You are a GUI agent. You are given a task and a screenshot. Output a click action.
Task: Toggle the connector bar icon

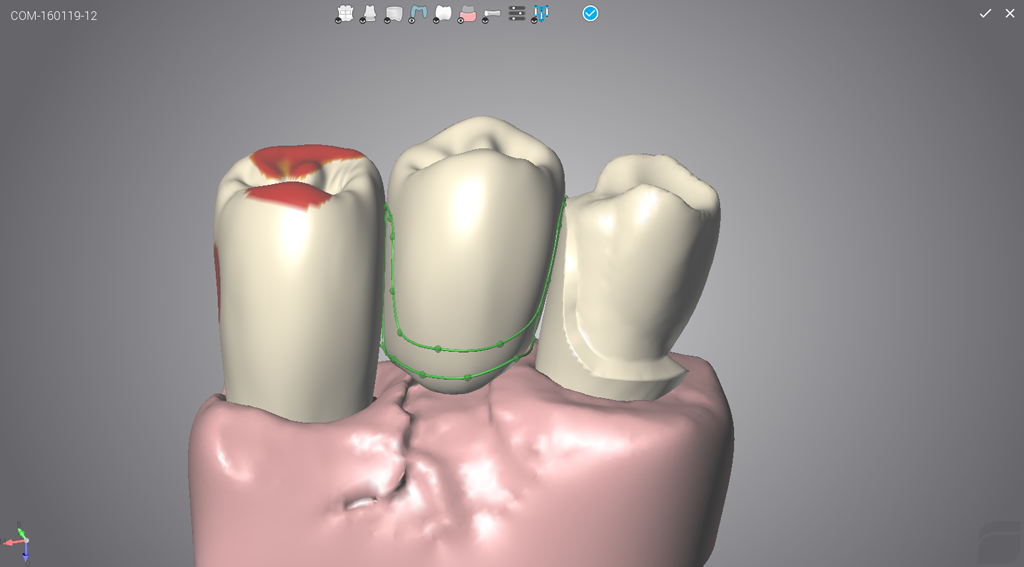pyautogui.click(x=491, y=14)
